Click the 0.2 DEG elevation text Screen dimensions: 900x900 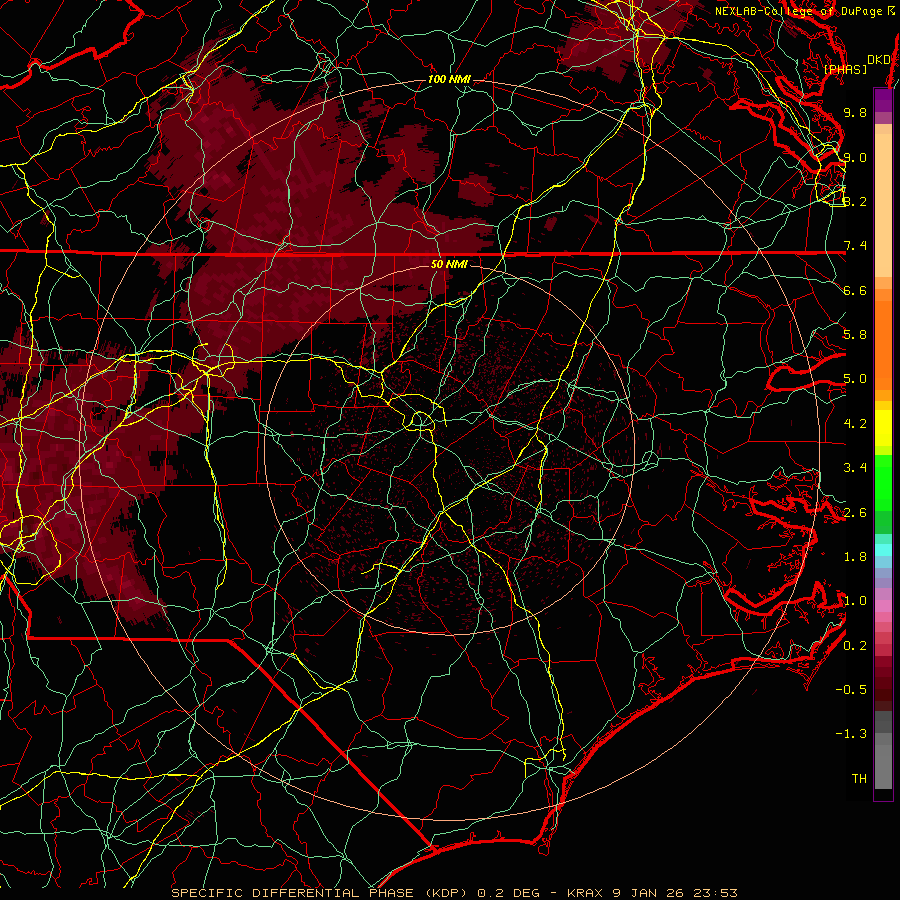point(508,893)
